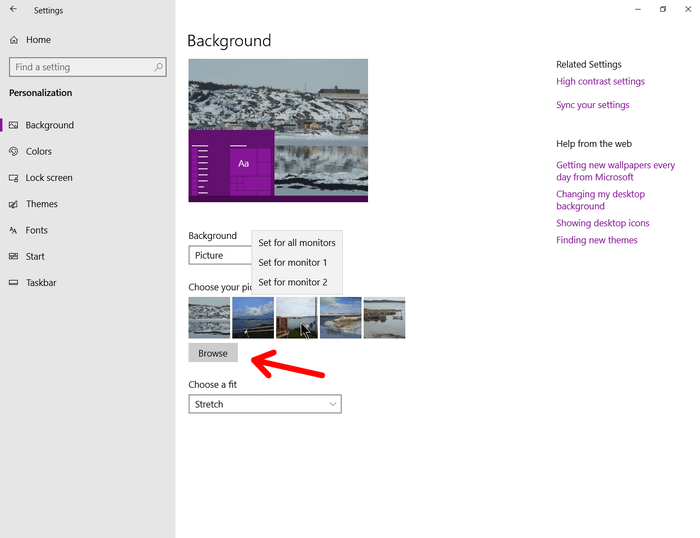Switch to the Colors section

[x=88, y=151]
